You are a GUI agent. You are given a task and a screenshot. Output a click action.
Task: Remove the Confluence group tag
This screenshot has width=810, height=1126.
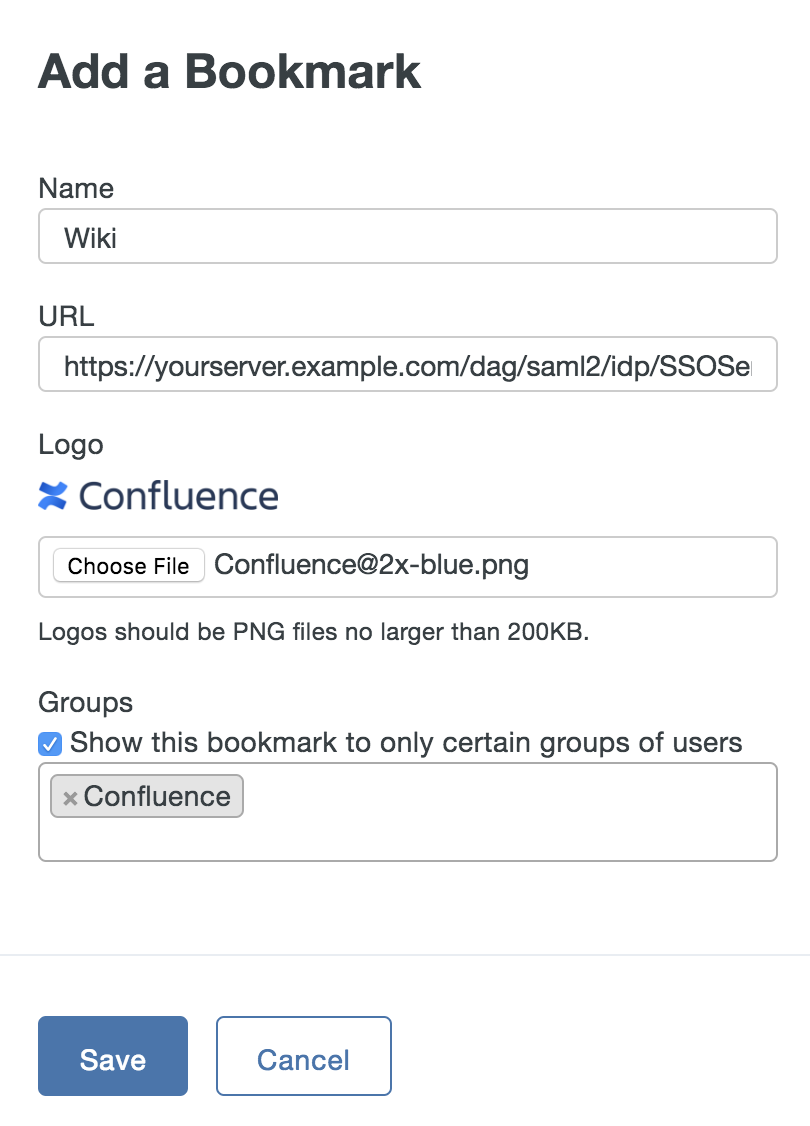tap(70, 798)
